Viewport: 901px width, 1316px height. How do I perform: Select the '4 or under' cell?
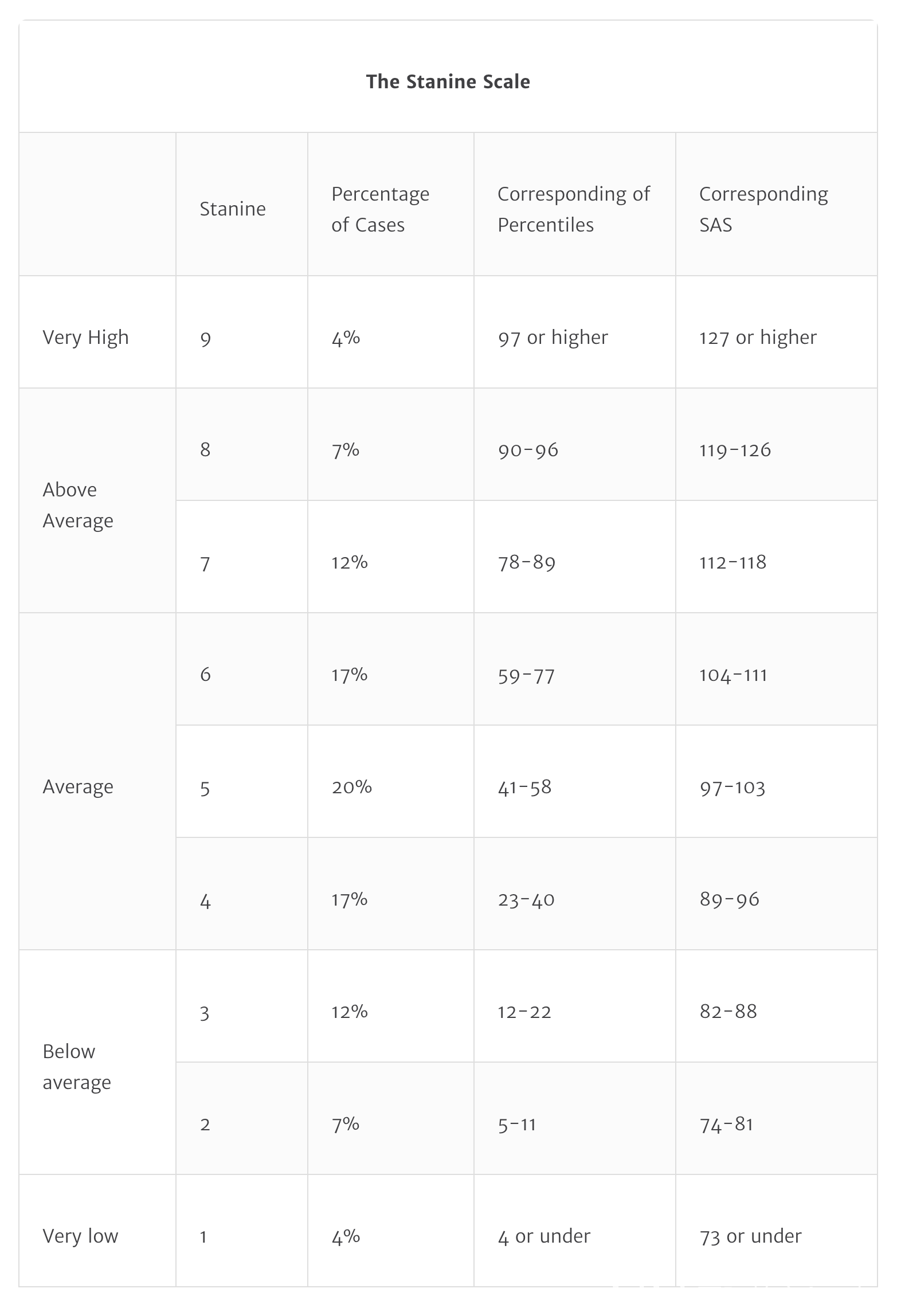(544, 1236)
